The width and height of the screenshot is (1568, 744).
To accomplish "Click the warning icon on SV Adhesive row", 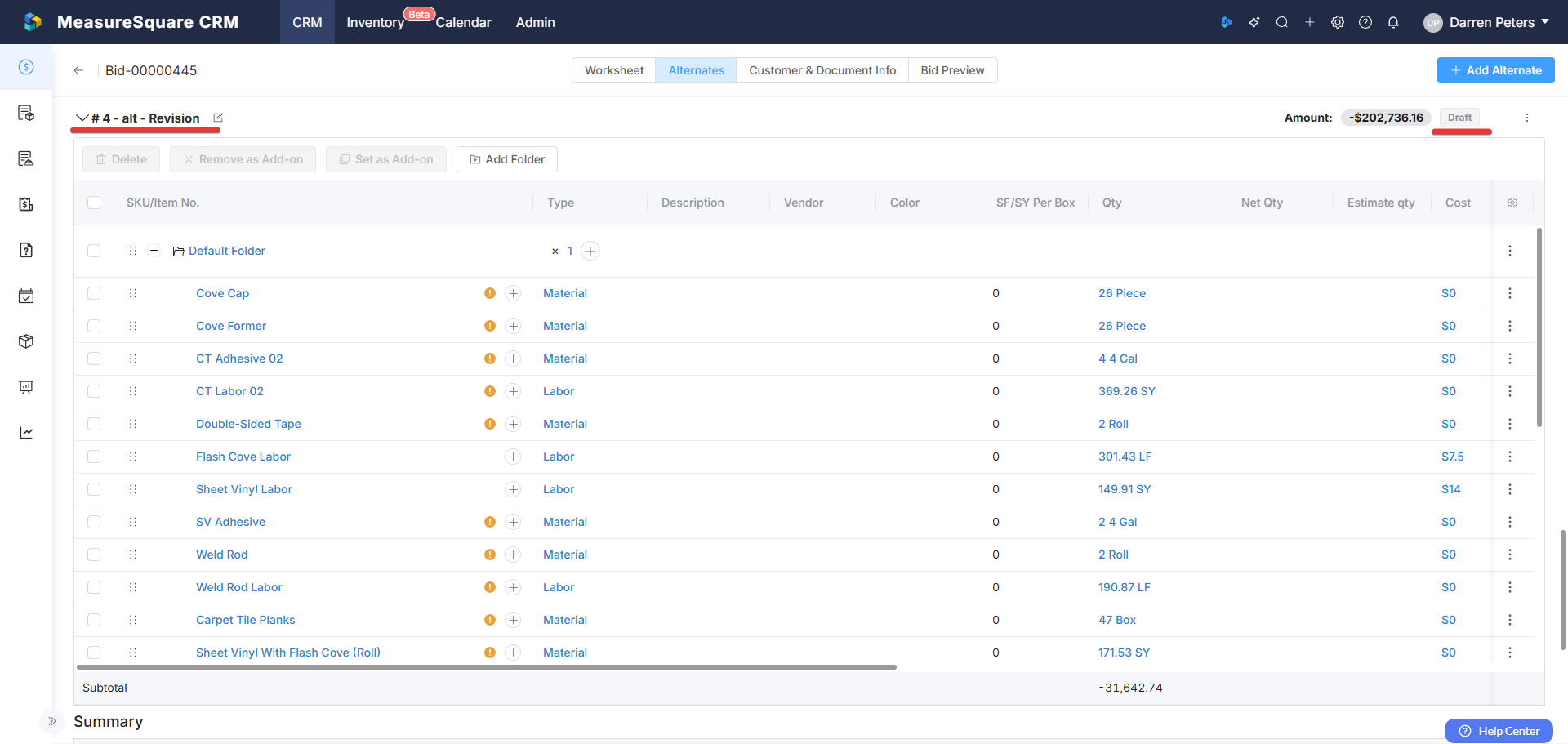I will pos(490,522).
